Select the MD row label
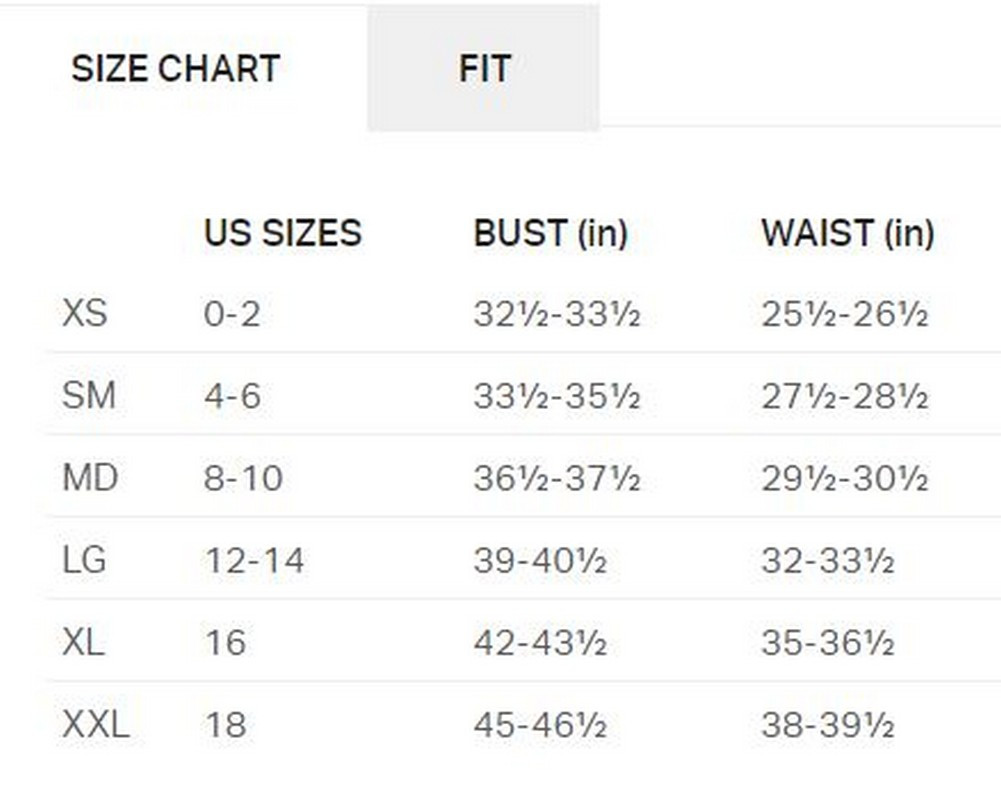Viewport: 1001px width, 805px height. coord(90,478)
